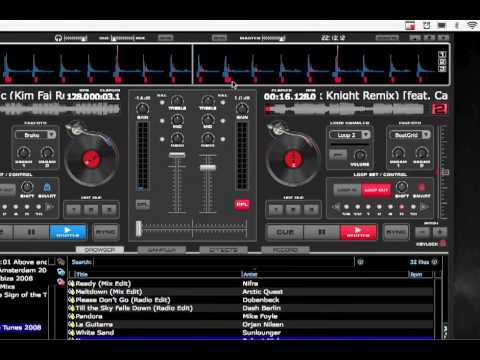Image resolution: width=480 pixels, height=360 pixels.
Task: Click the first BeatGrid effect parameter knob
Action: (x=398, y=153)
